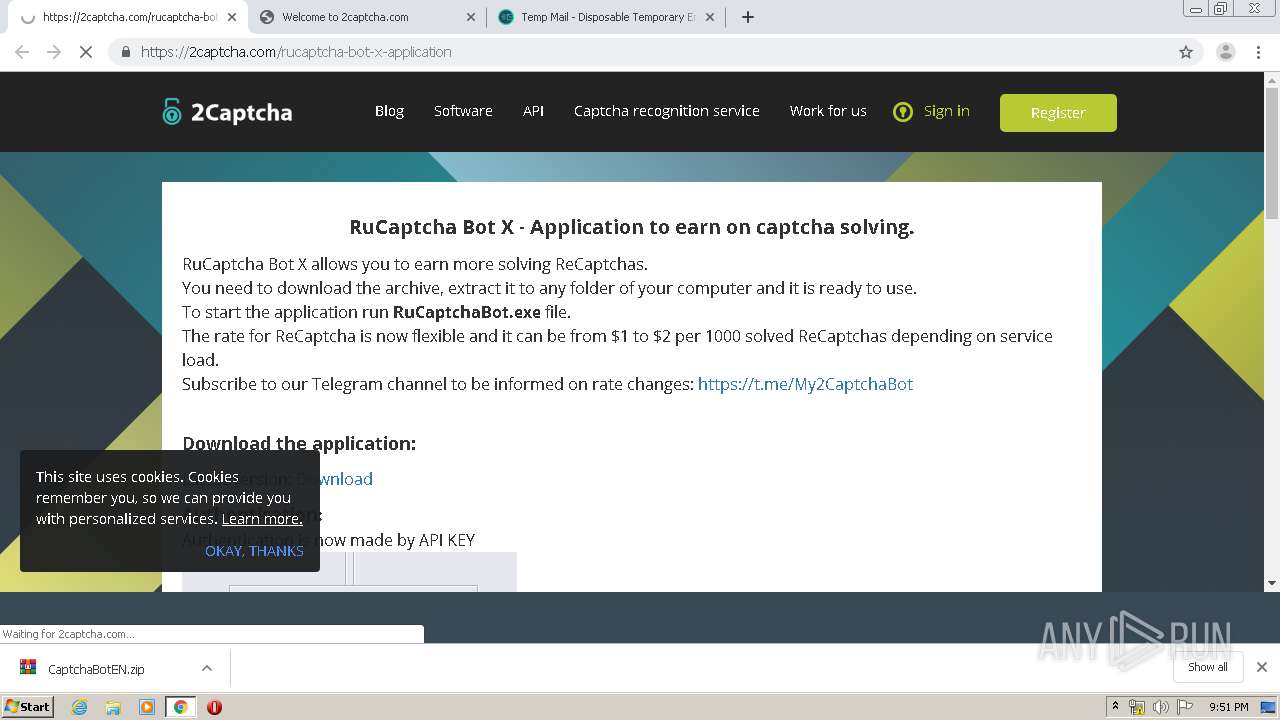Click the WinRAR icon of the downloaded zip
This screenshot has width=1280, height=720.
[x=28, y=668]
